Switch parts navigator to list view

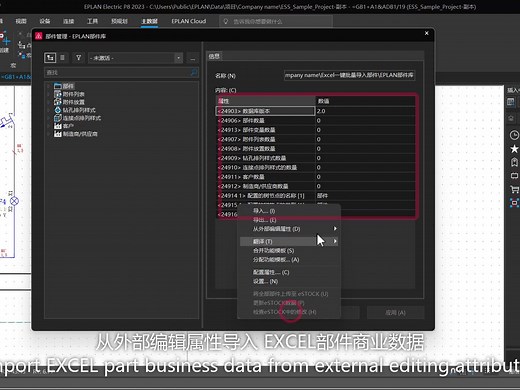click(62, 58)
